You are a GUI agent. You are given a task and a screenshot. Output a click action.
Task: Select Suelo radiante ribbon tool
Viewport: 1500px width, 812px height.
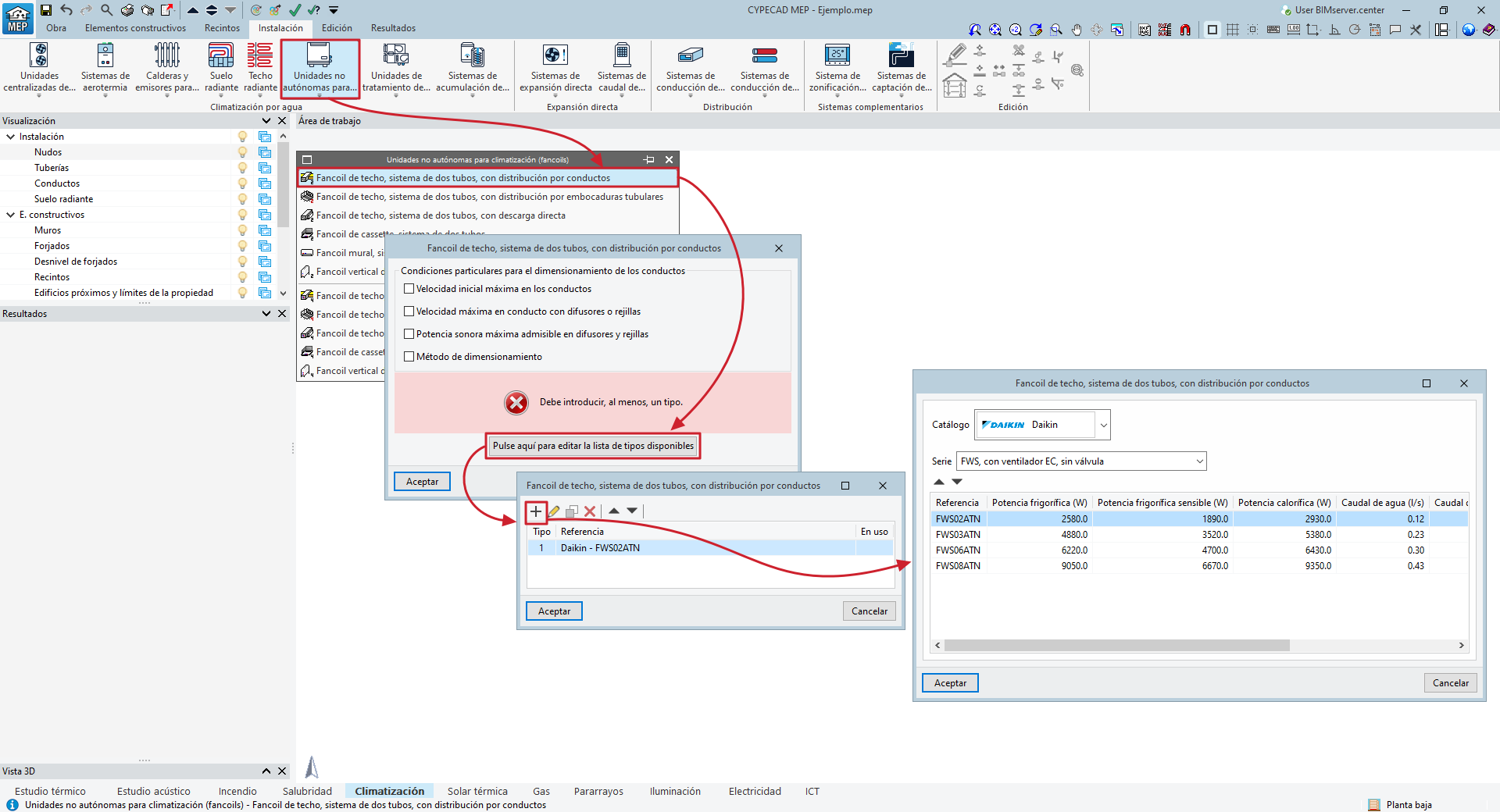[221, 68]
